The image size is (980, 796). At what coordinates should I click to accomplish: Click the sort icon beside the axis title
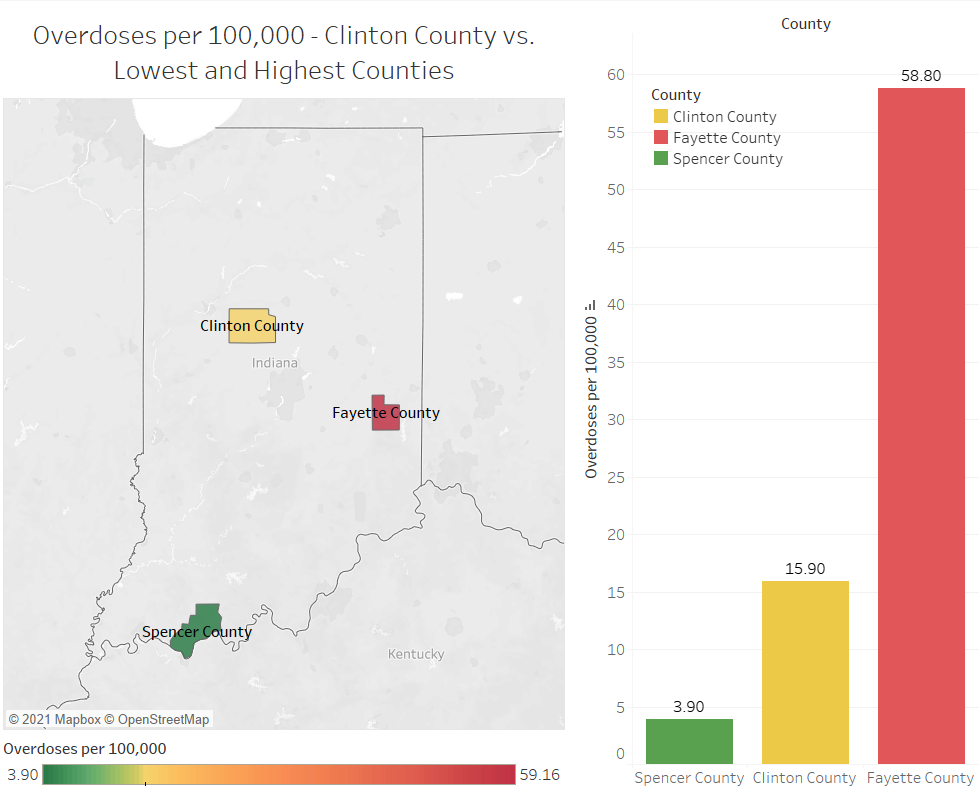pos(591,305)
